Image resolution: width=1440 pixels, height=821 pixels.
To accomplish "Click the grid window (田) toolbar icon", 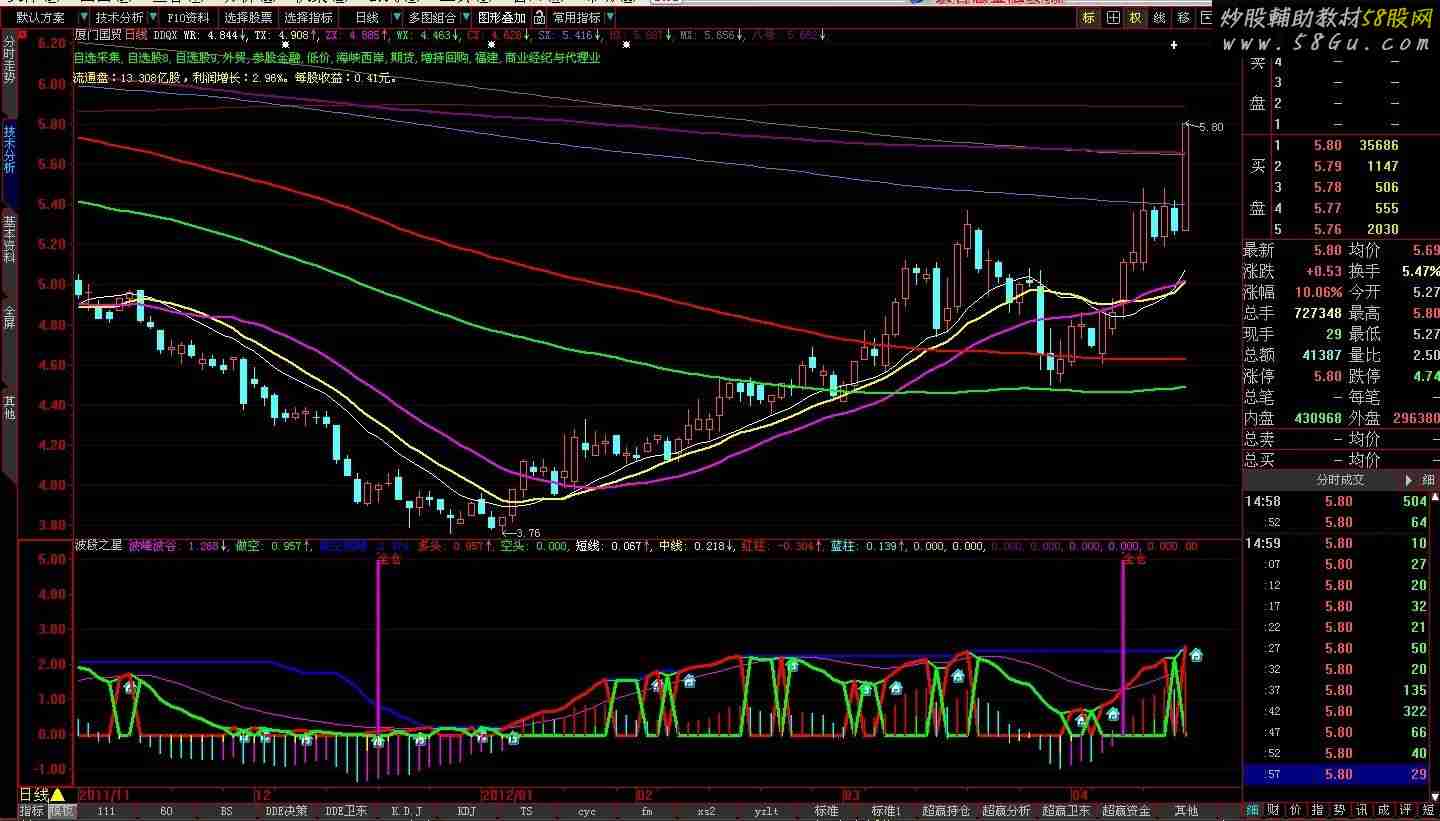I will coord(1113,18).
